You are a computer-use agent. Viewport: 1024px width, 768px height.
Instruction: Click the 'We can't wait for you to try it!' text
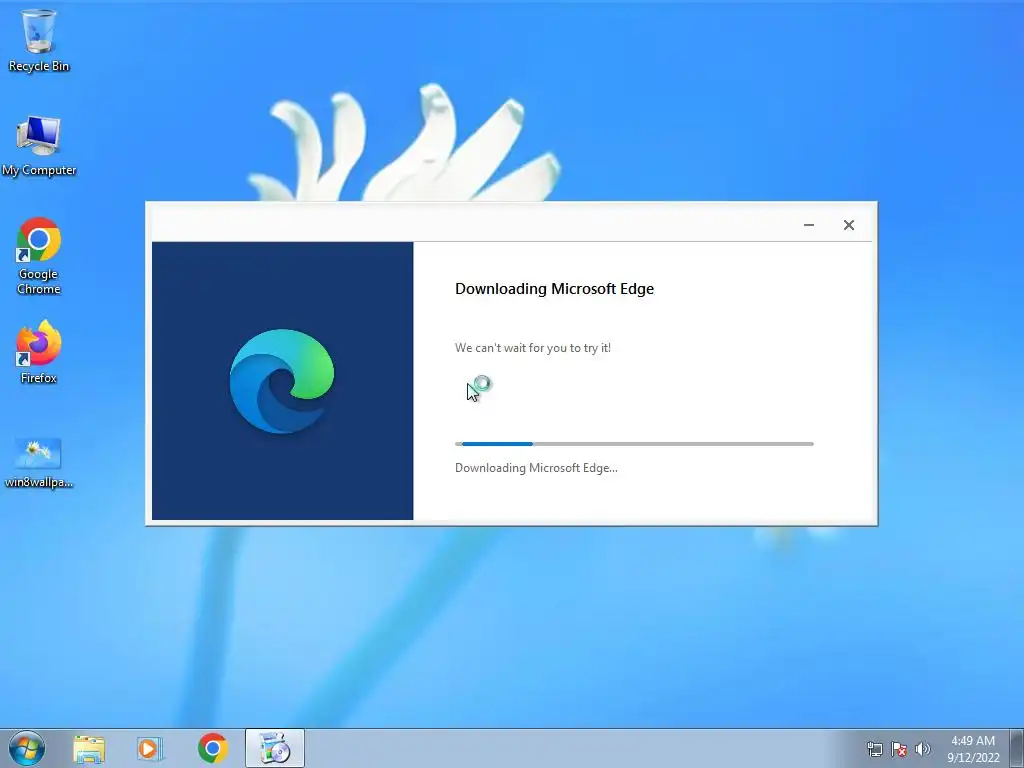pos(533,348)
